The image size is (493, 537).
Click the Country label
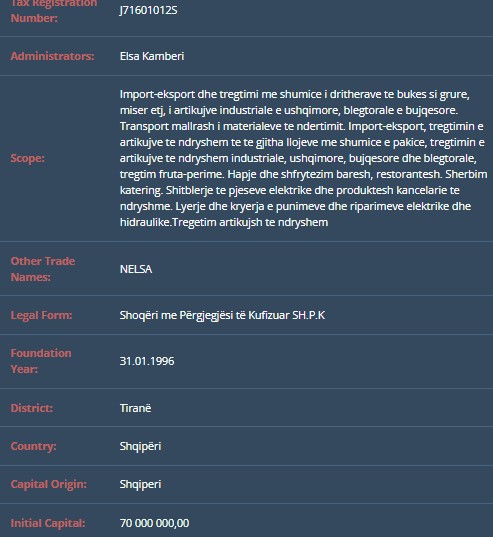click(33, 446)
